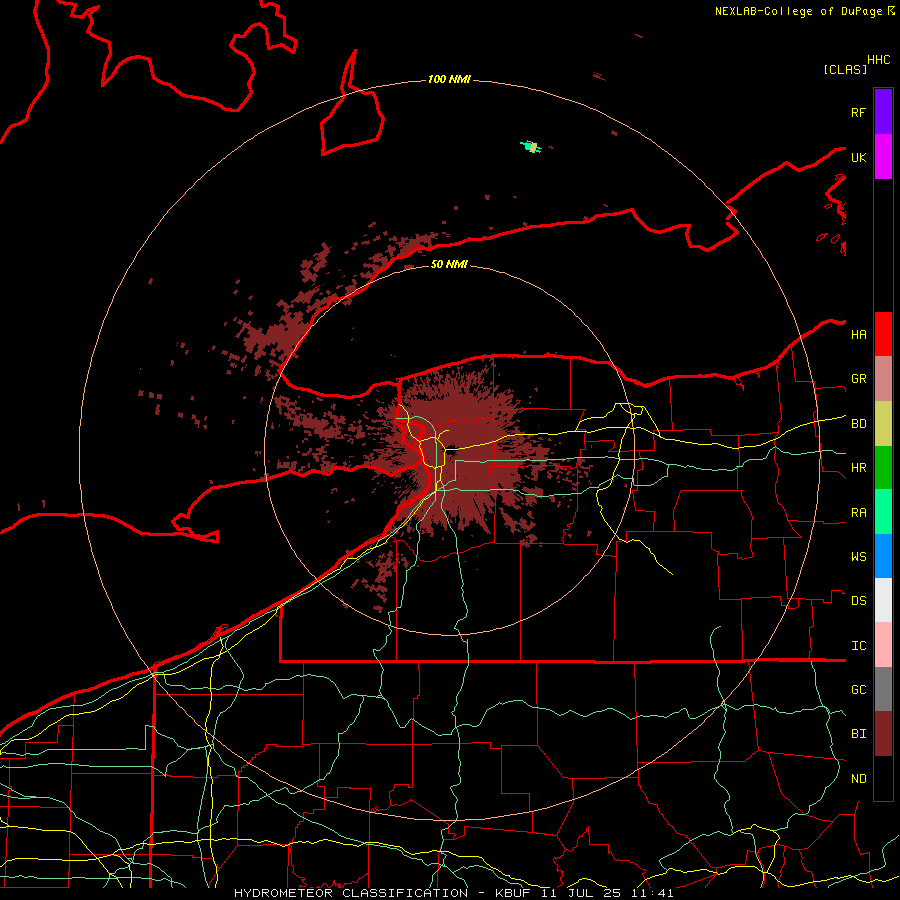Click the ND legend label
The width and height of the screenshot is (900, 900).
(858, 779)
